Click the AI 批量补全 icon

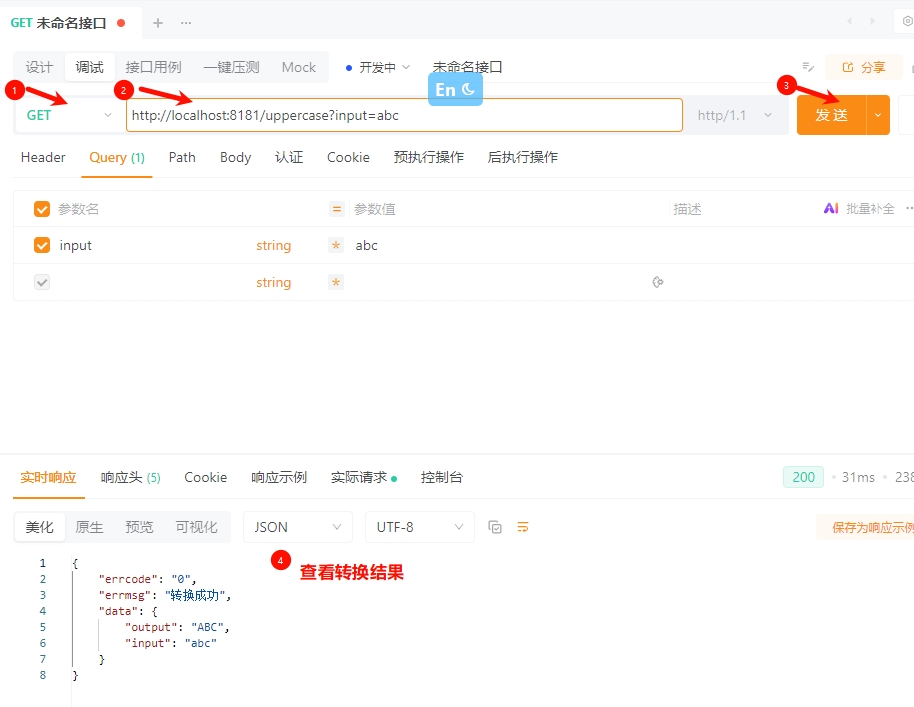click(831, 209)
